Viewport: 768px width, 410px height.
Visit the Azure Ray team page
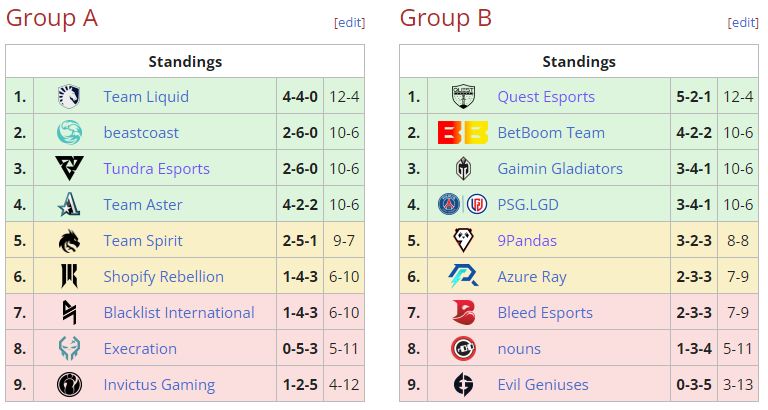pyautogui.click(x=533, y=277)
